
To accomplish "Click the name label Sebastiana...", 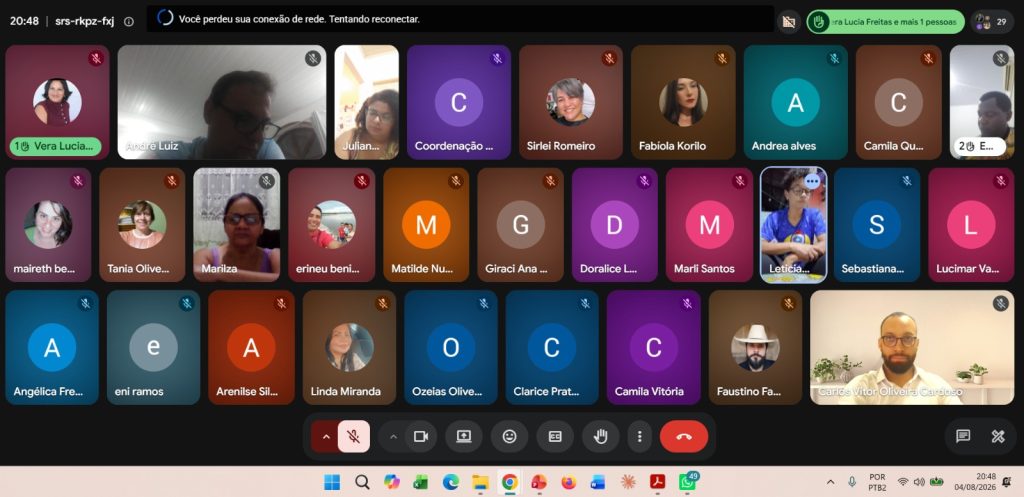I will tap(872, 268).
